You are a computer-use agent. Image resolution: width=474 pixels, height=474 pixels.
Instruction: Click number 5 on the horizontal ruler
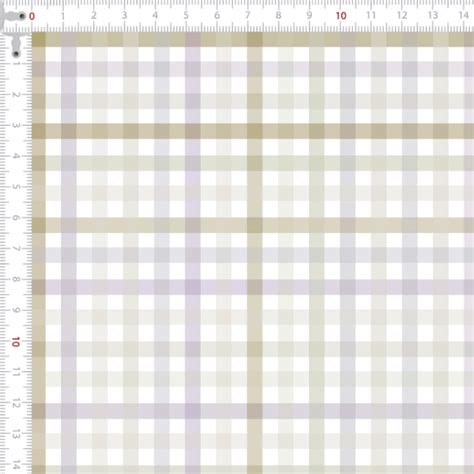pyautogui.click(x=186, y=15)
